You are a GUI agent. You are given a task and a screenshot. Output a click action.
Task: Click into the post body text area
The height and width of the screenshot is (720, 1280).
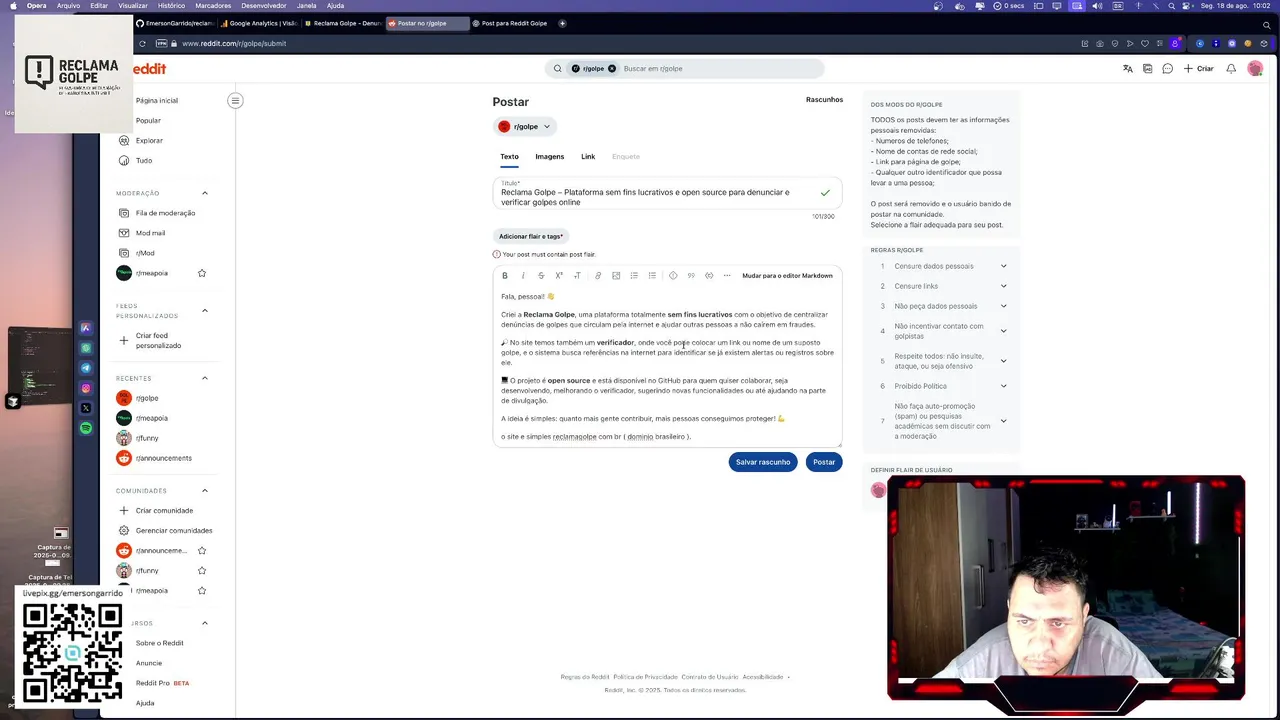click(667, 366)
